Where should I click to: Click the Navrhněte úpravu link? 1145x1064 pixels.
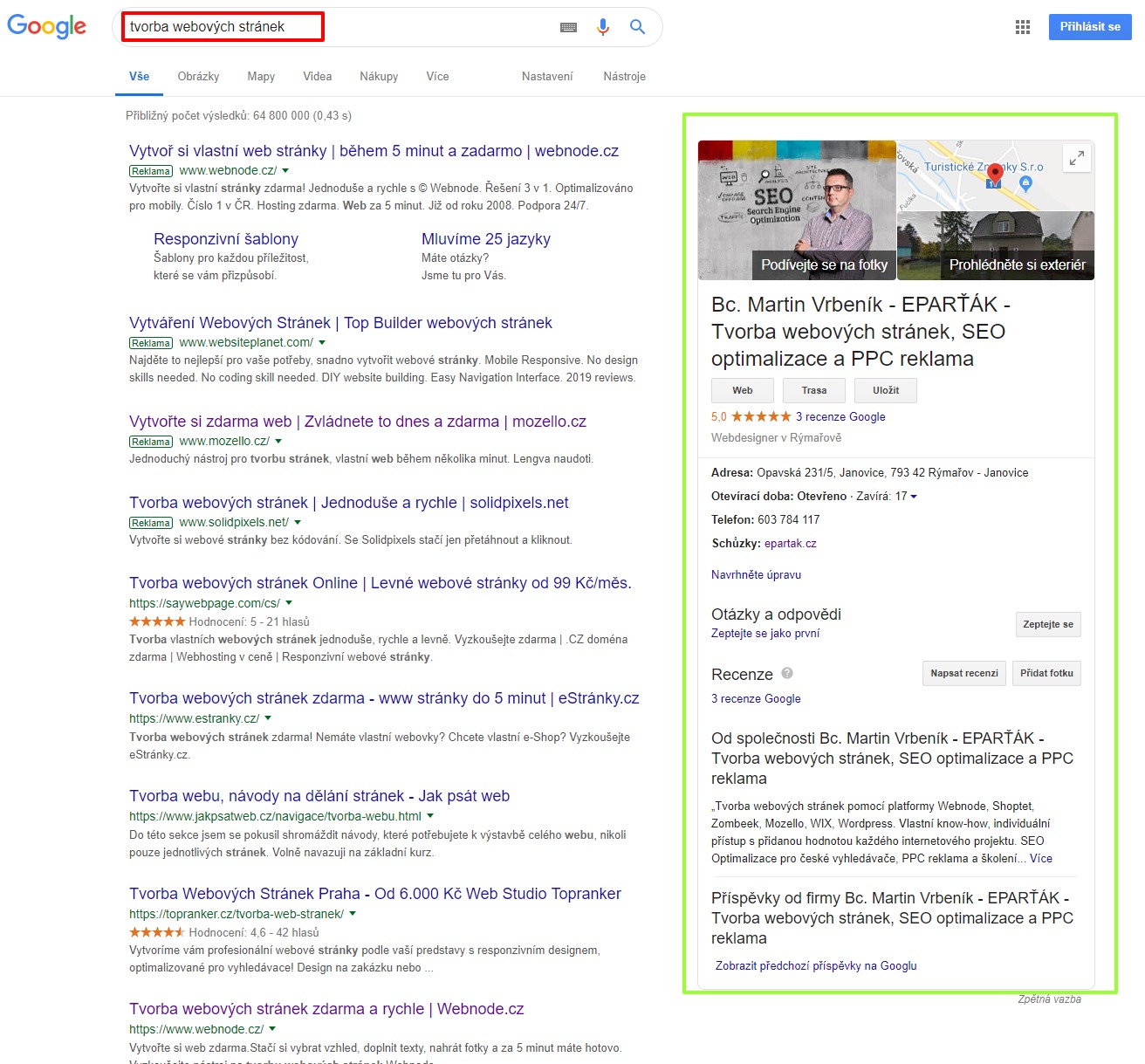pyautogui.click(x=756, y=574)
